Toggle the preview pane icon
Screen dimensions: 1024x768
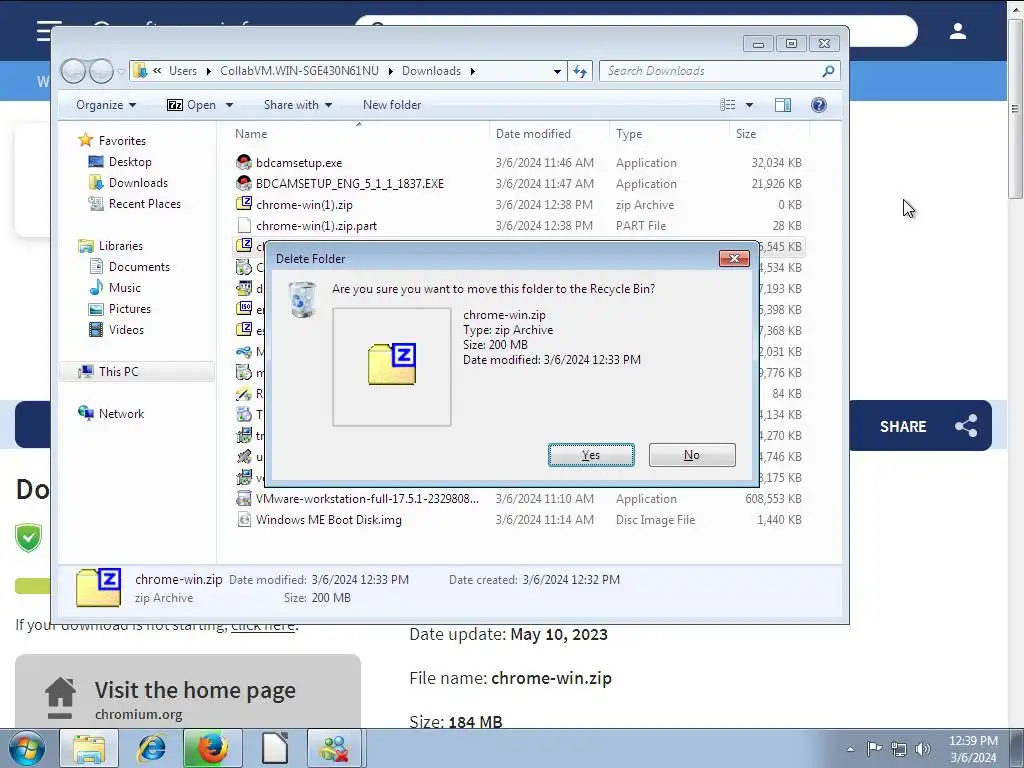pos(782,105)
